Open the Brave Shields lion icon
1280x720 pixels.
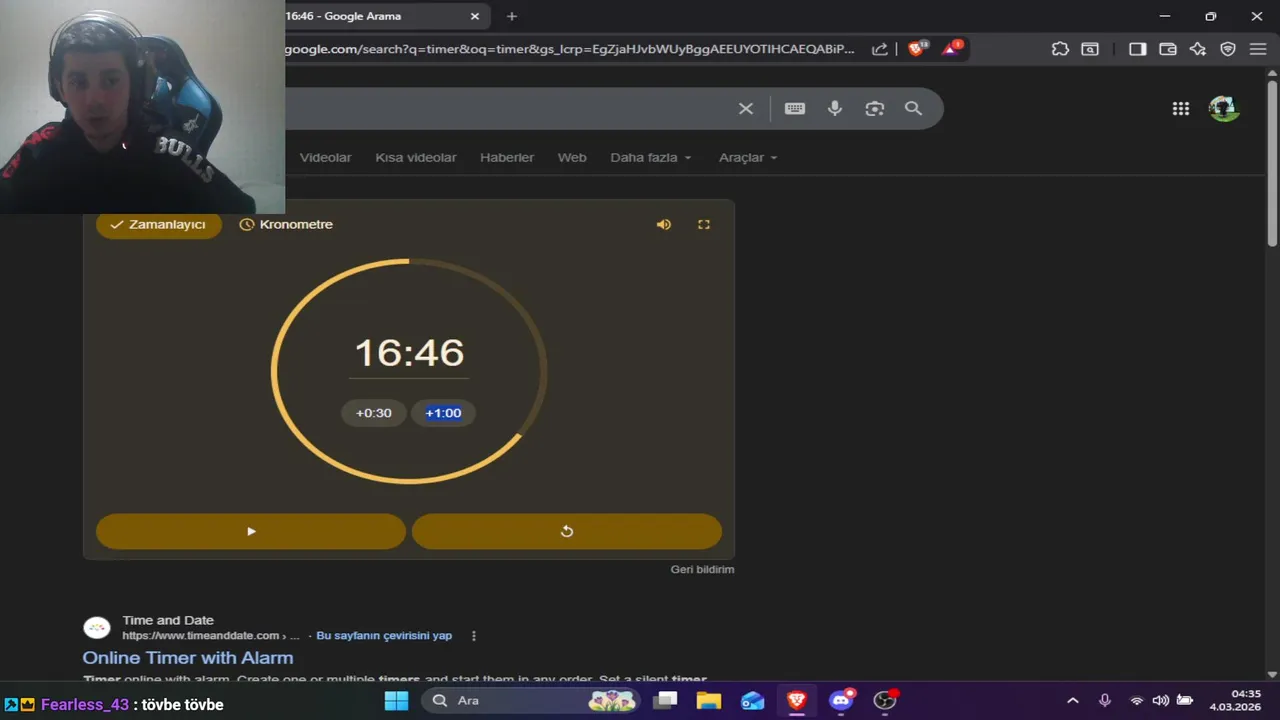tap(916, 48)
